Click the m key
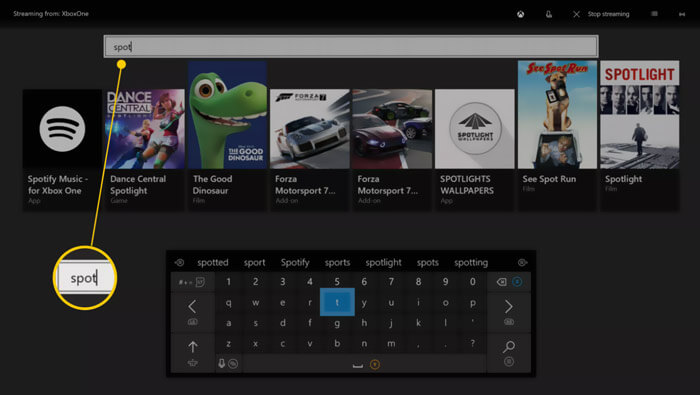This screenshot has width=700, height=395. click(x=391, y=344)
